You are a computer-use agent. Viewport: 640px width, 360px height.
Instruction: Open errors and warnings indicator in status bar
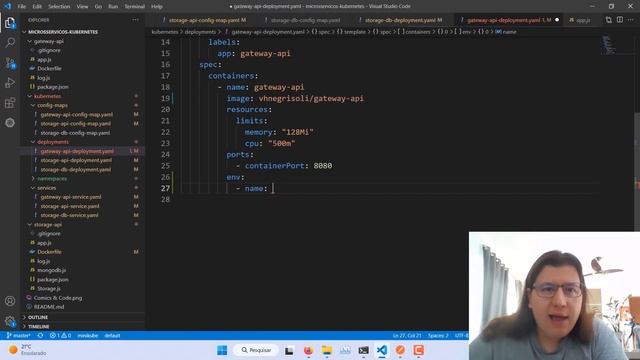[x=60, y=336]
